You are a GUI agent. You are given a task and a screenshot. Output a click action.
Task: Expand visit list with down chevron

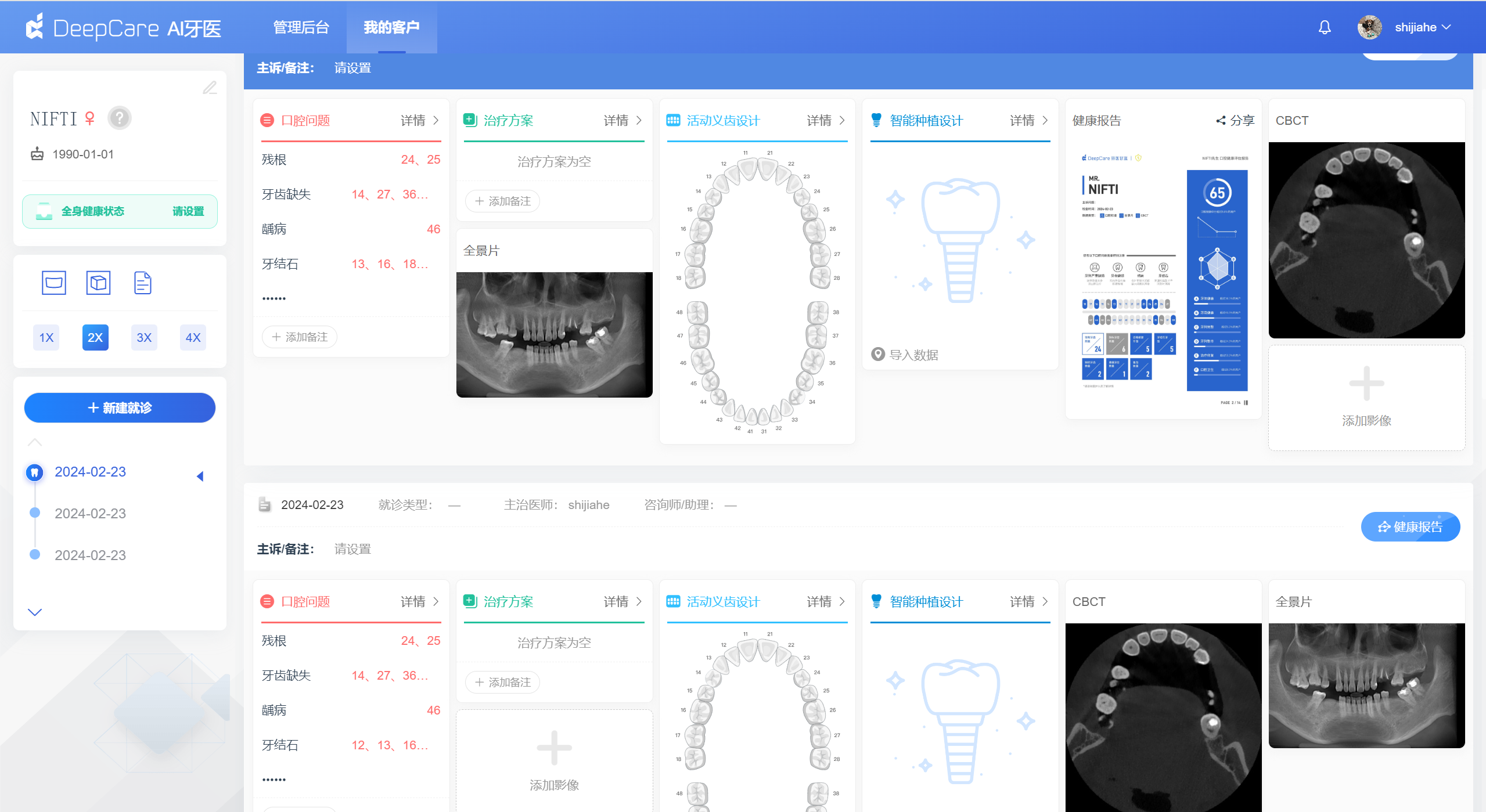coord(35,612)
